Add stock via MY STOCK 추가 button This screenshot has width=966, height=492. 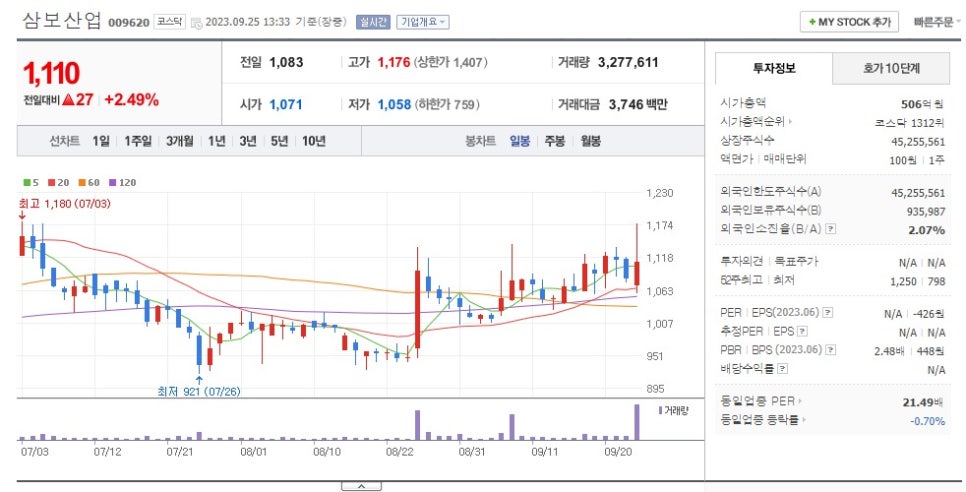click(x=849, y=22)
